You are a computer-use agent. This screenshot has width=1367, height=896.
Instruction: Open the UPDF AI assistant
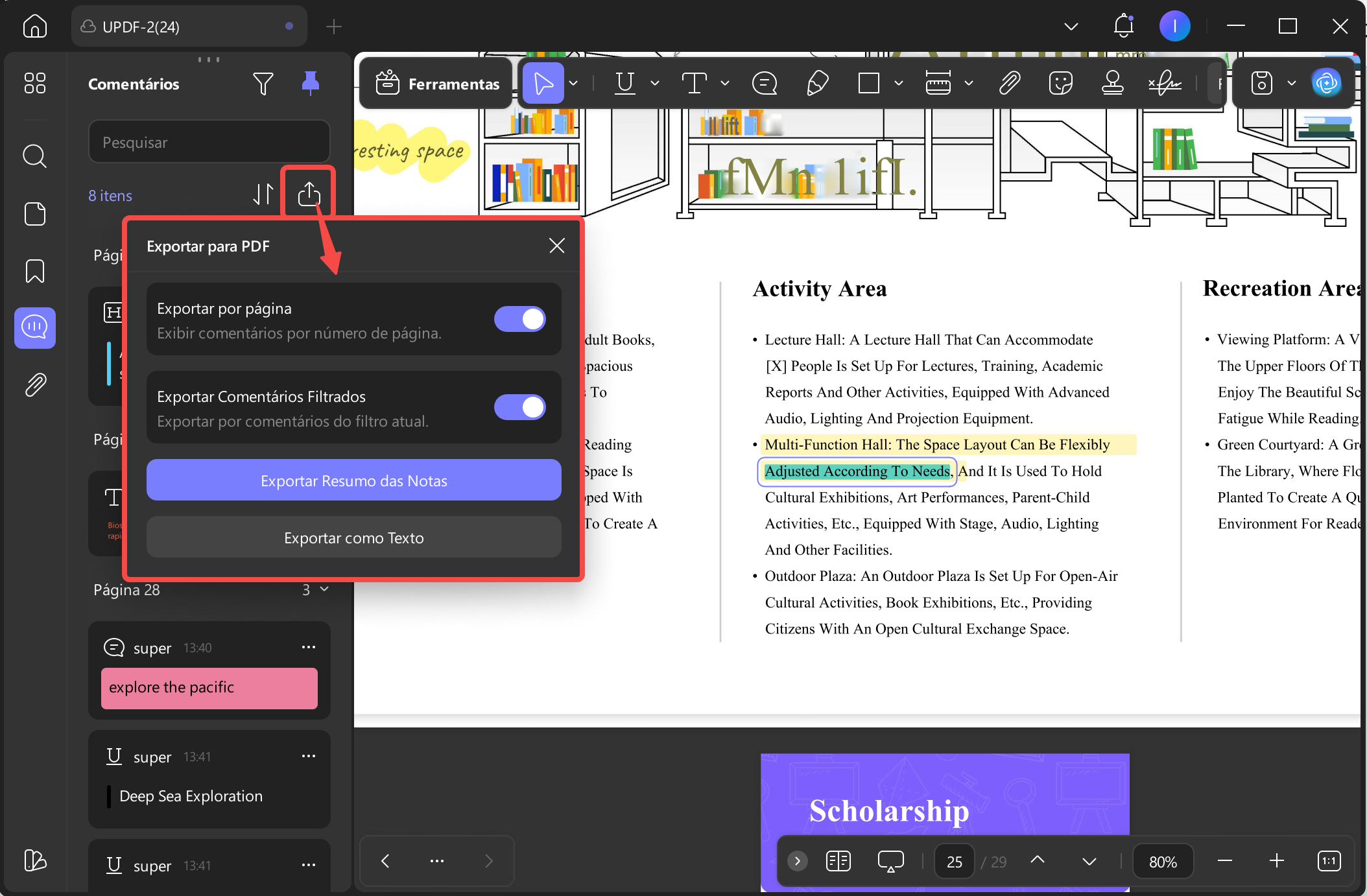[x=1326, y=83]
